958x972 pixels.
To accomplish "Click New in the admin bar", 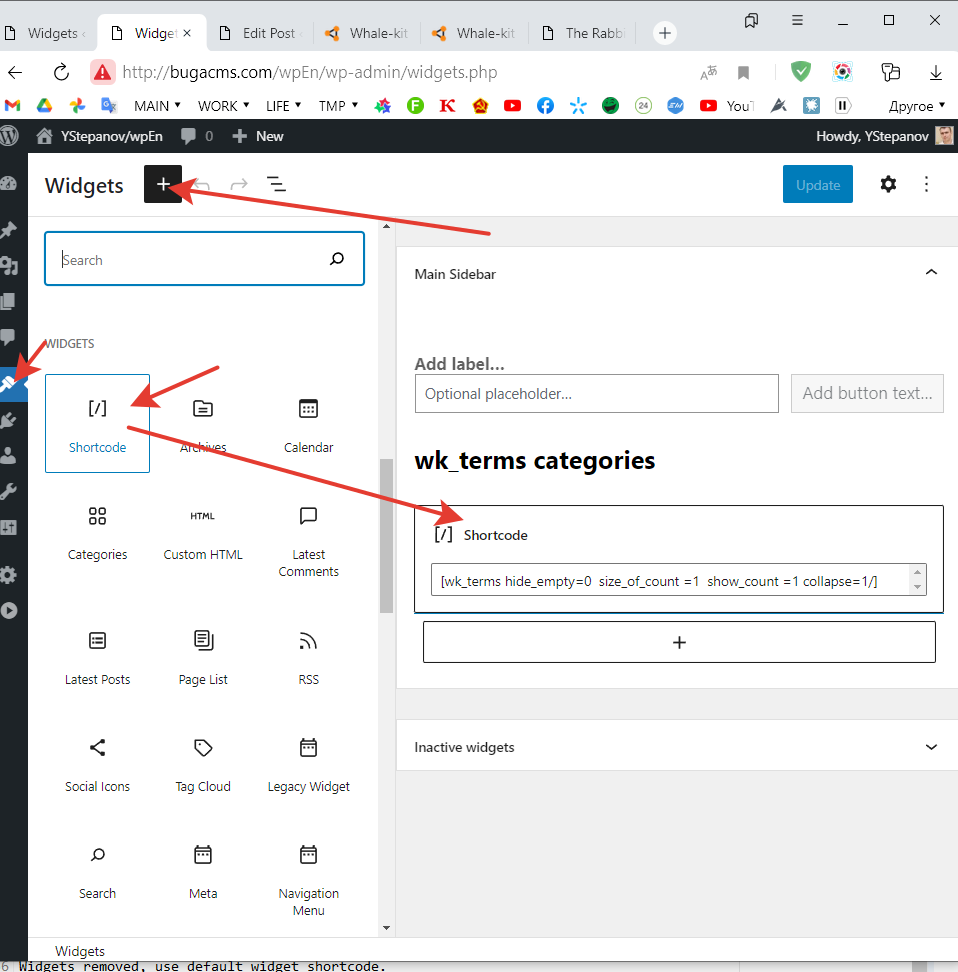I will coord(257,136).
